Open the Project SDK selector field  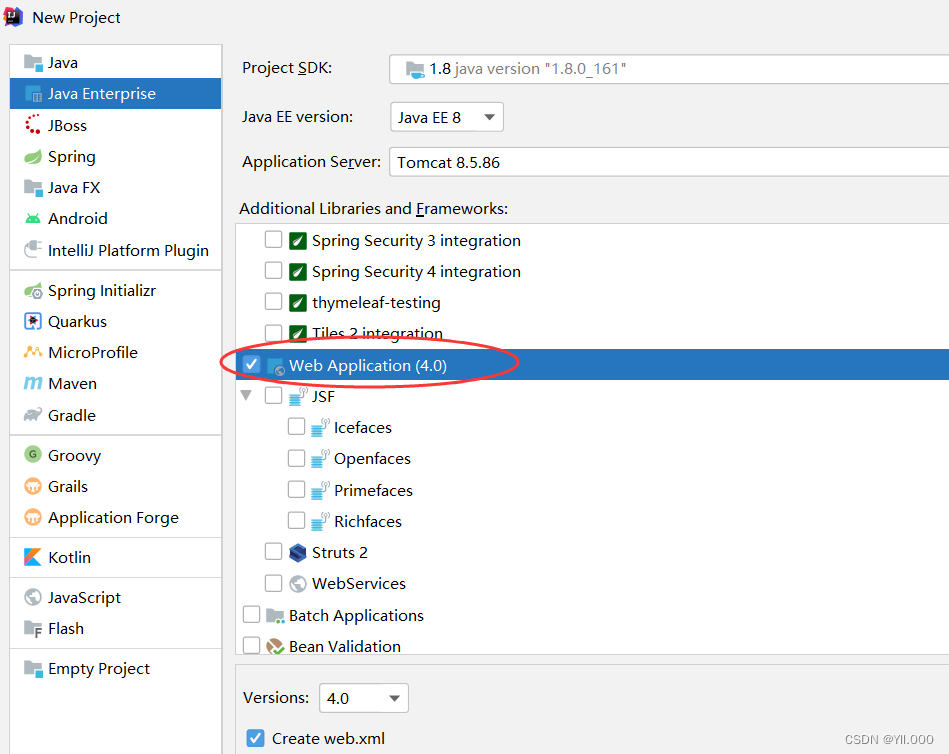coord(668,69)
